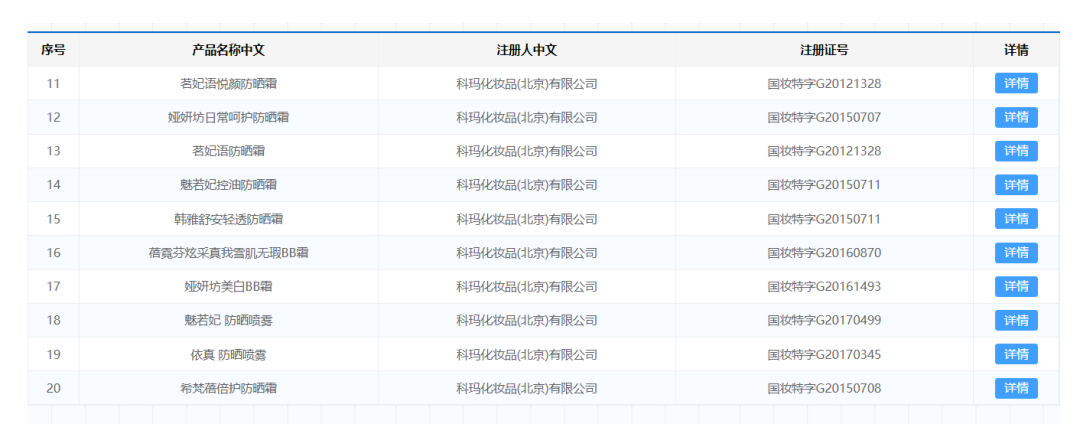Open 详情 for 韩雅舒安轻透防晒霜
The width and height of the screenshot is (1080, 424).
click(1016, 219)
